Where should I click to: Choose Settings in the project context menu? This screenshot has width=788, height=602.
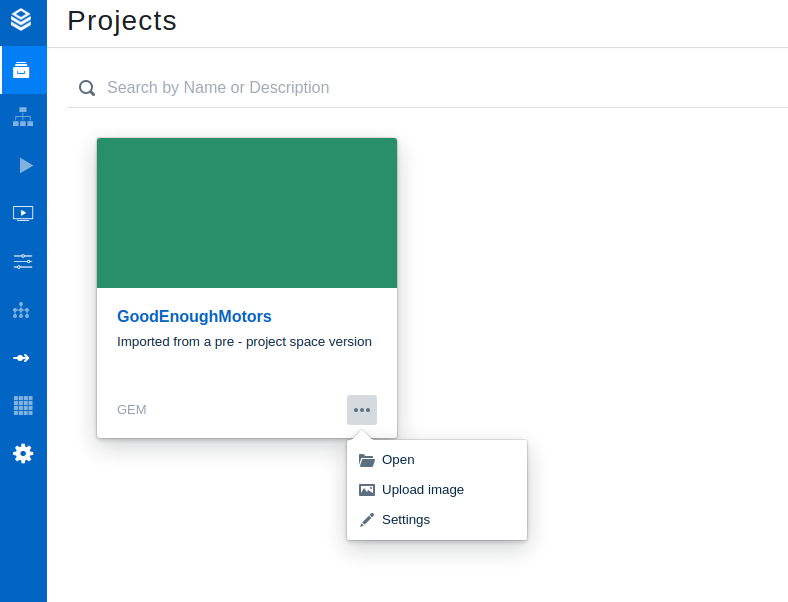pyautogui.click(x=405, y=520)
